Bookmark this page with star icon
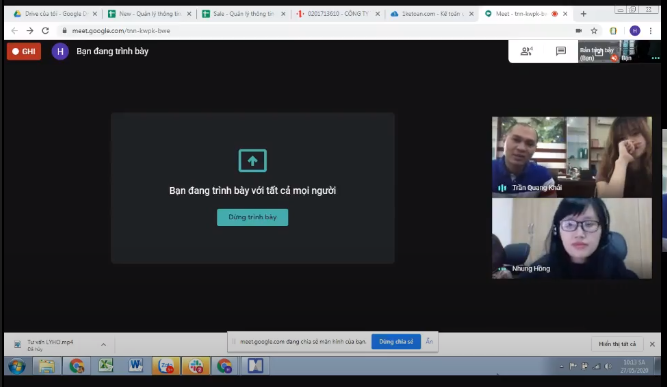The image size is (667, 387). (594, 31)
